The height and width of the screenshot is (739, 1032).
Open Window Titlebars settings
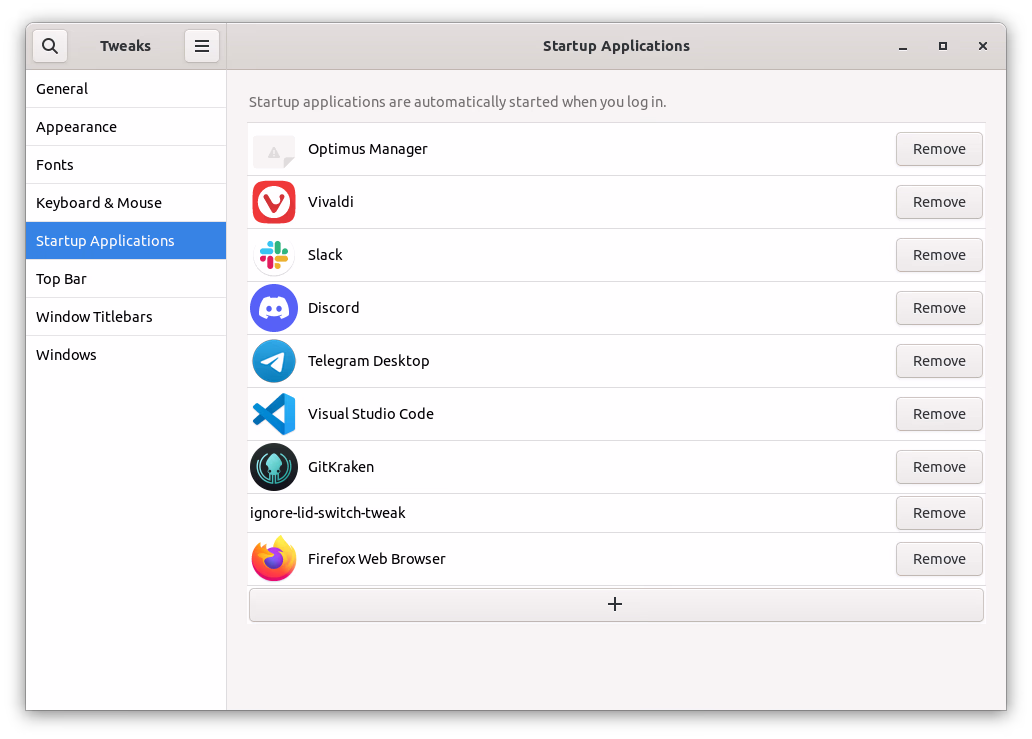point(126,317)
